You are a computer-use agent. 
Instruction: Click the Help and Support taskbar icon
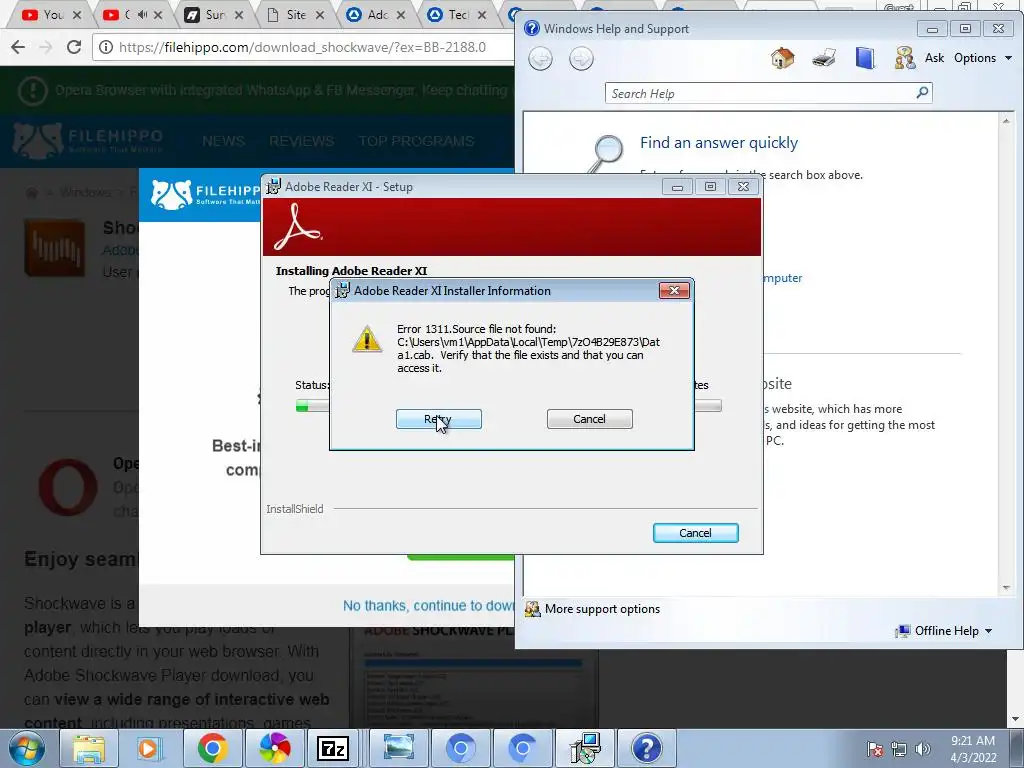click(x=646, y=748)
